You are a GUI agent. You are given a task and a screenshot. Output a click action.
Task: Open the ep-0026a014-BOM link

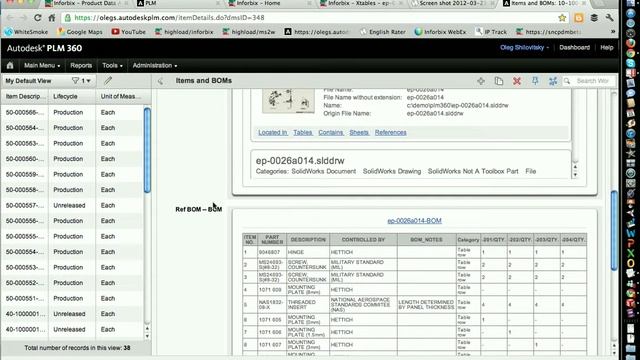point(414,220)
